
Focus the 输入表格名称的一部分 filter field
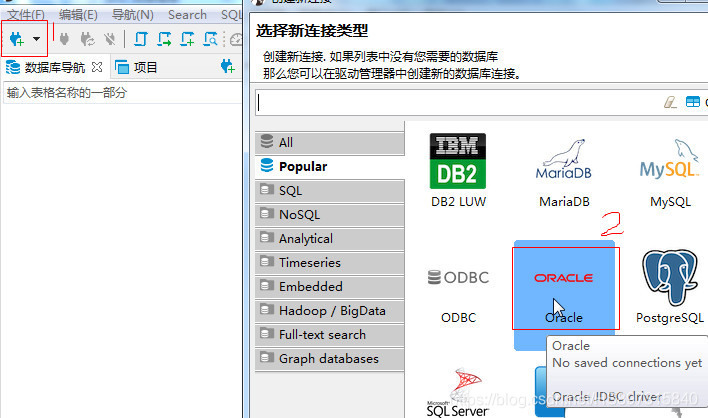(122, 93)
